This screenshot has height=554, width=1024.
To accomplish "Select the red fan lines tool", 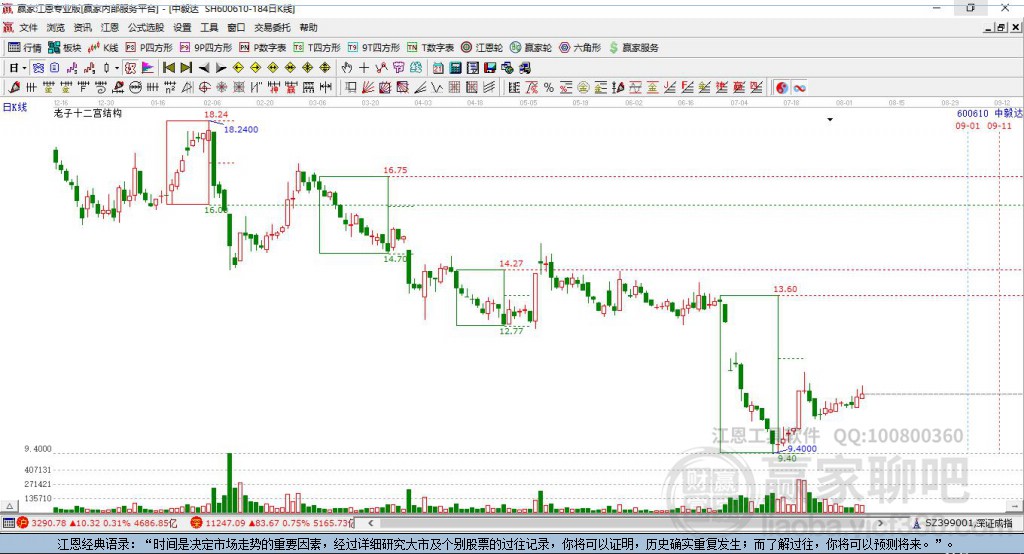I will click(368, 88).
